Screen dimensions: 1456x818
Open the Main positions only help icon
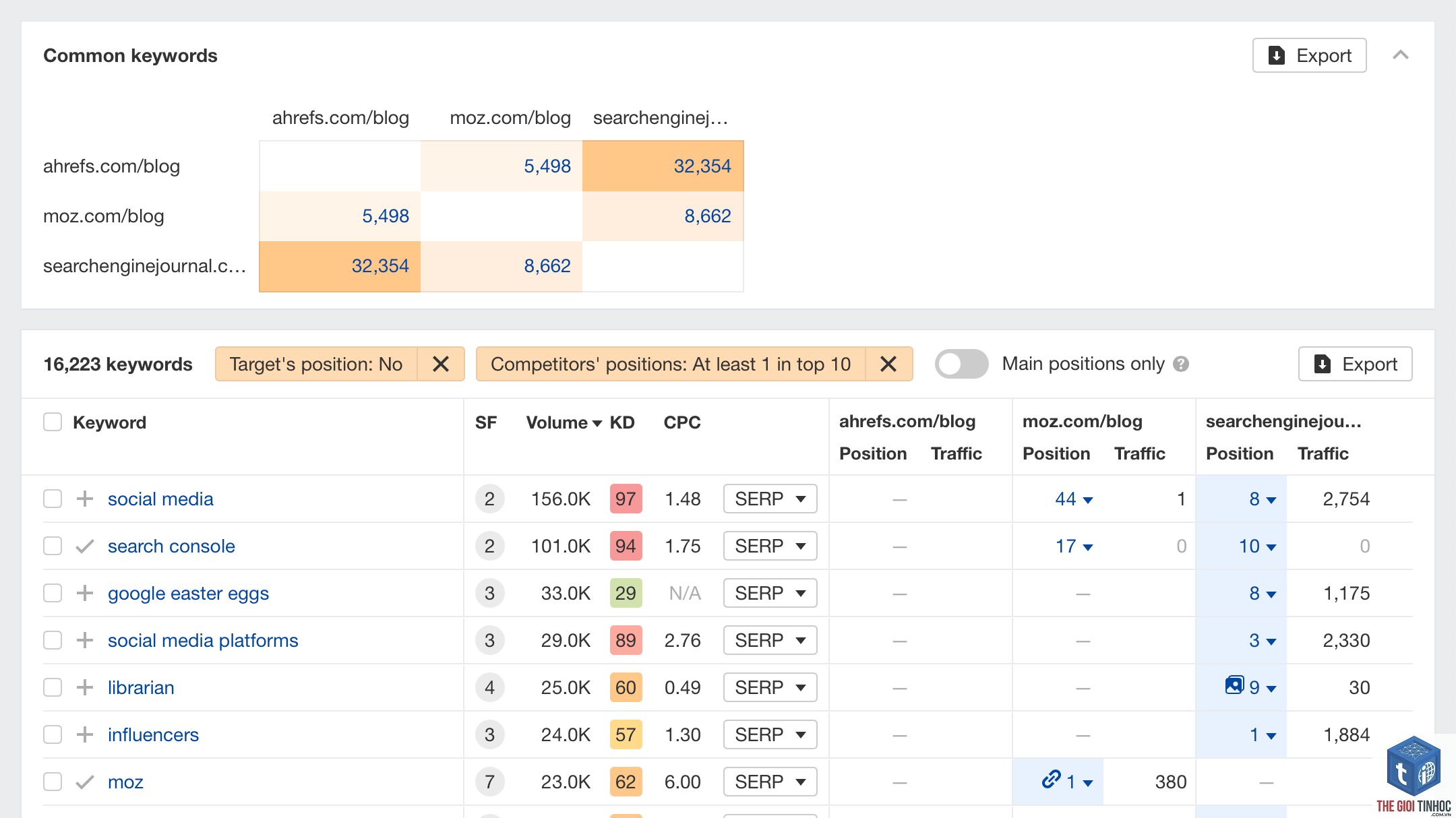[x=1181, y=364]
